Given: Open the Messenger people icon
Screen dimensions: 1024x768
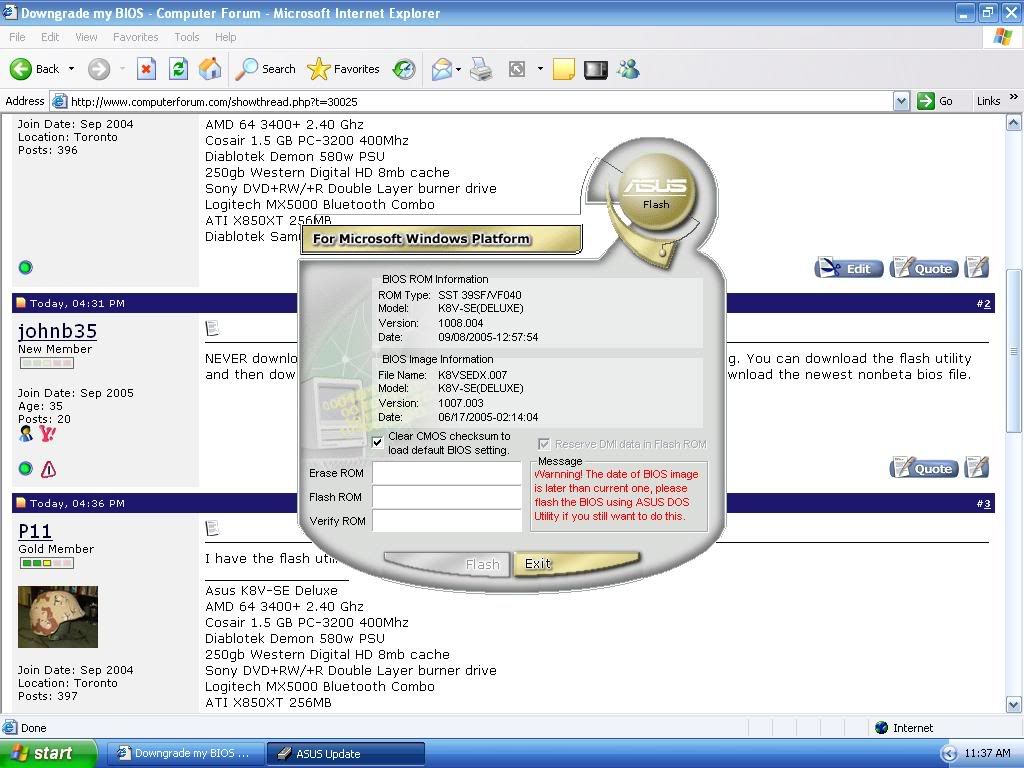Looking at the screenshot, I should 628,69.
